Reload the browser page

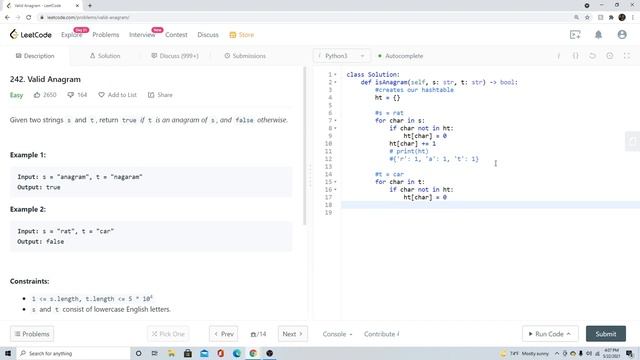point(29,17)
